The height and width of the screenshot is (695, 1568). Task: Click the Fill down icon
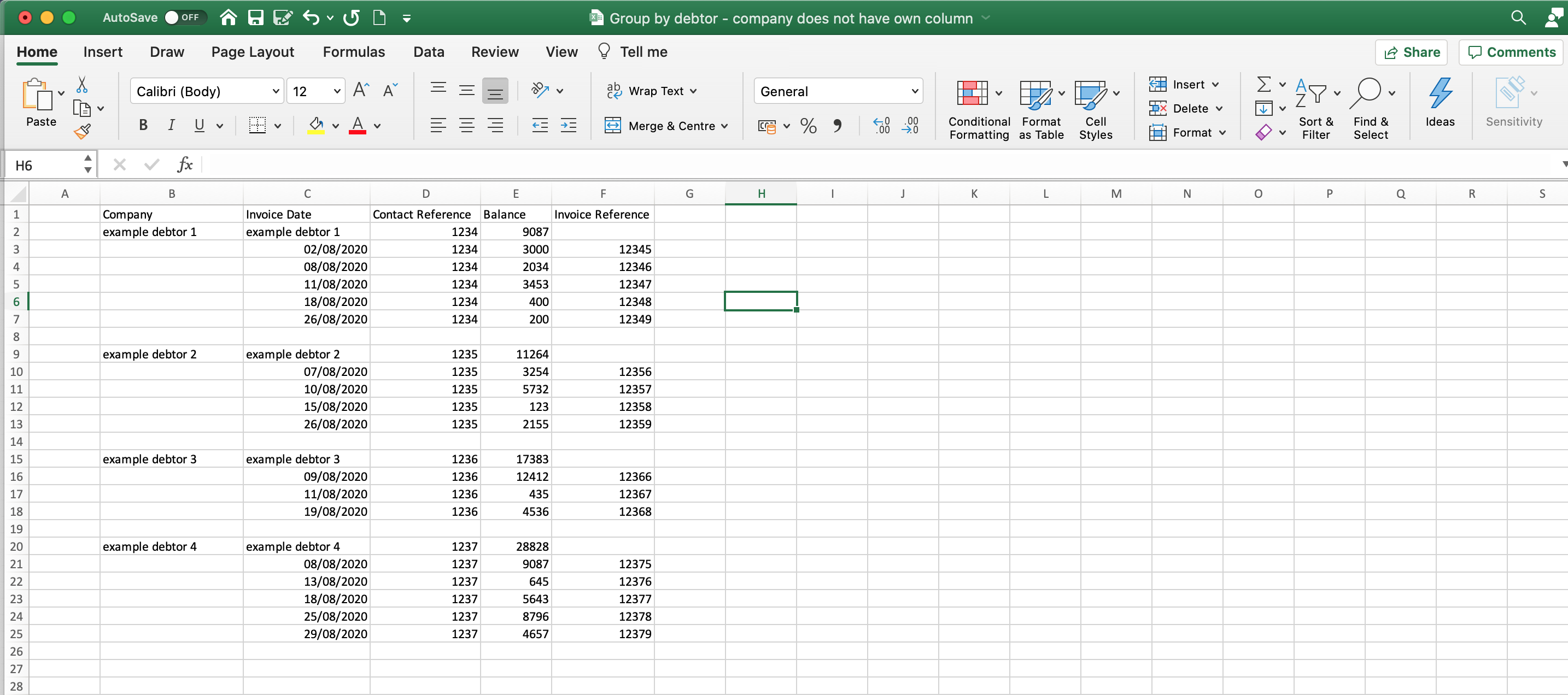click(1263, 108)
